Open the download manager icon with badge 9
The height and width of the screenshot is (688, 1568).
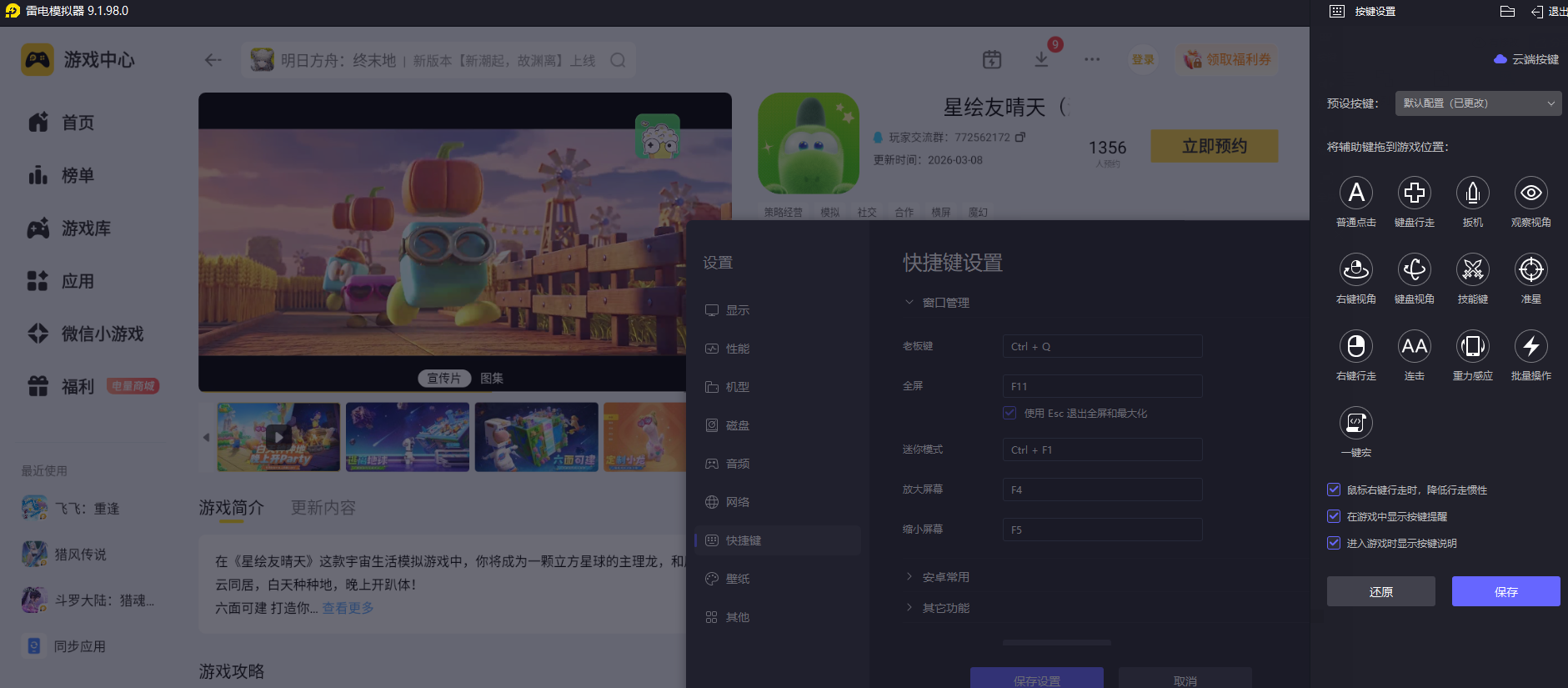tap(1041, 59)
